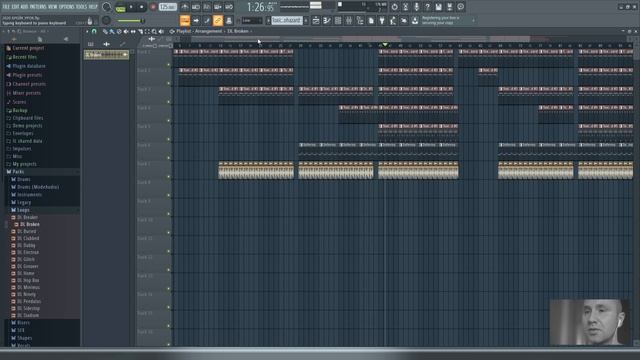
Task: Open the FILE menu
Action: coord(6,7)
